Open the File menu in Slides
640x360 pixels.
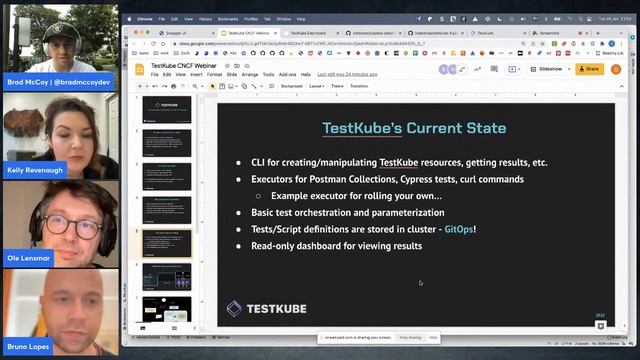pos(154,75)
